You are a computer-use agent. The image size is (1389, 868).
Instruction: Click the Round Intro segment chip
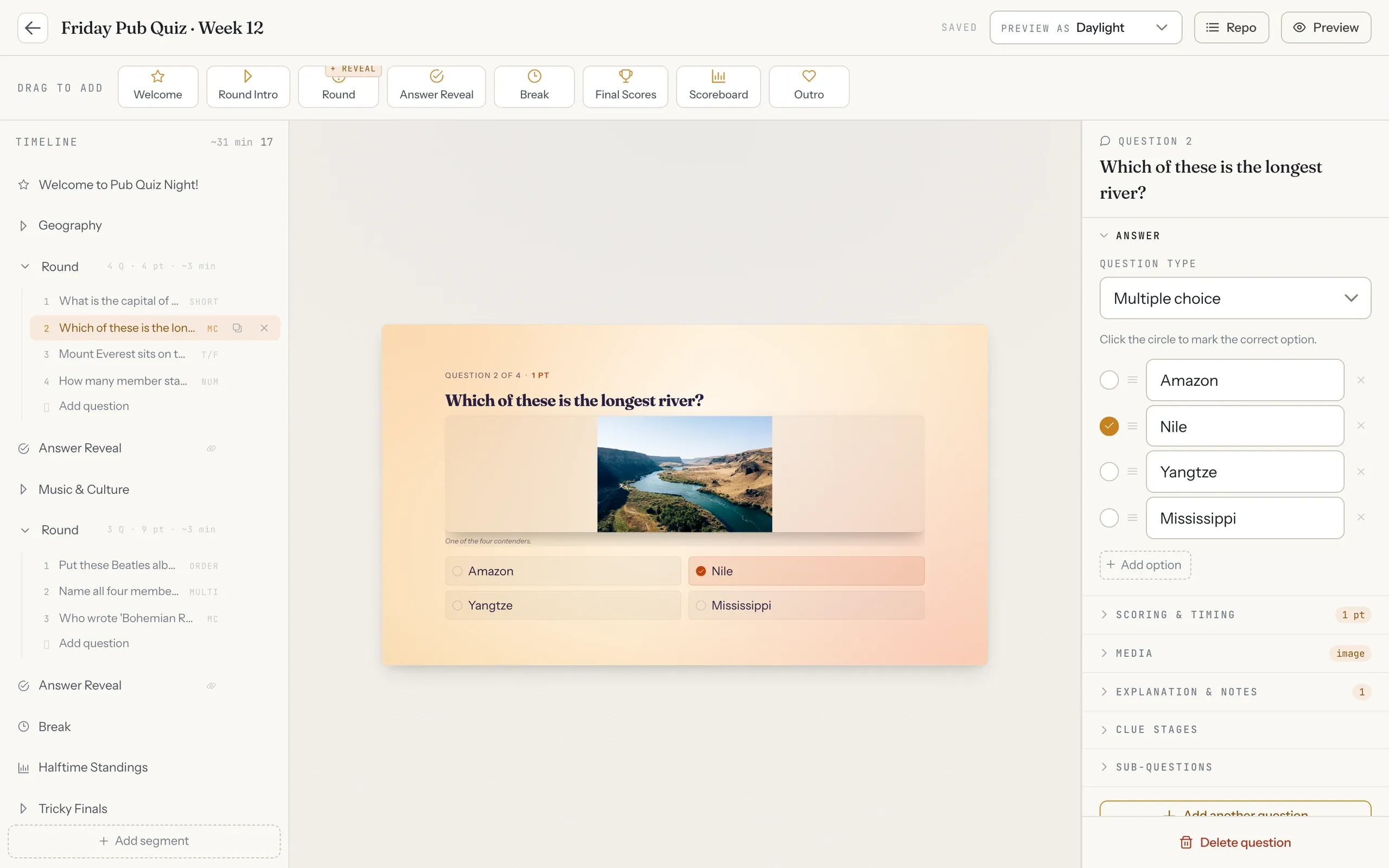[248, 87]
